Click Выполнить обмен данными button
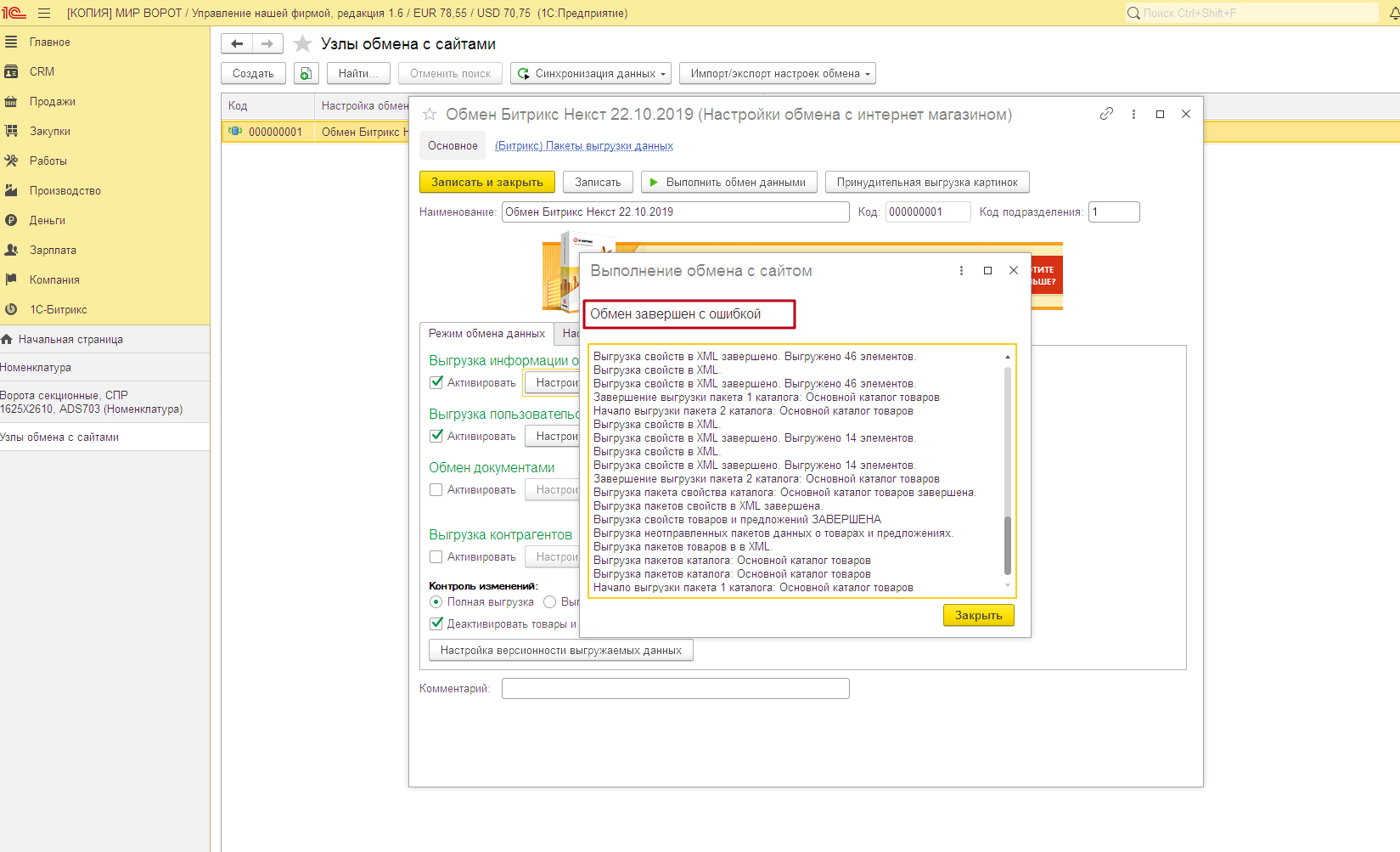The image size is (1400, 852). point(729,182)
